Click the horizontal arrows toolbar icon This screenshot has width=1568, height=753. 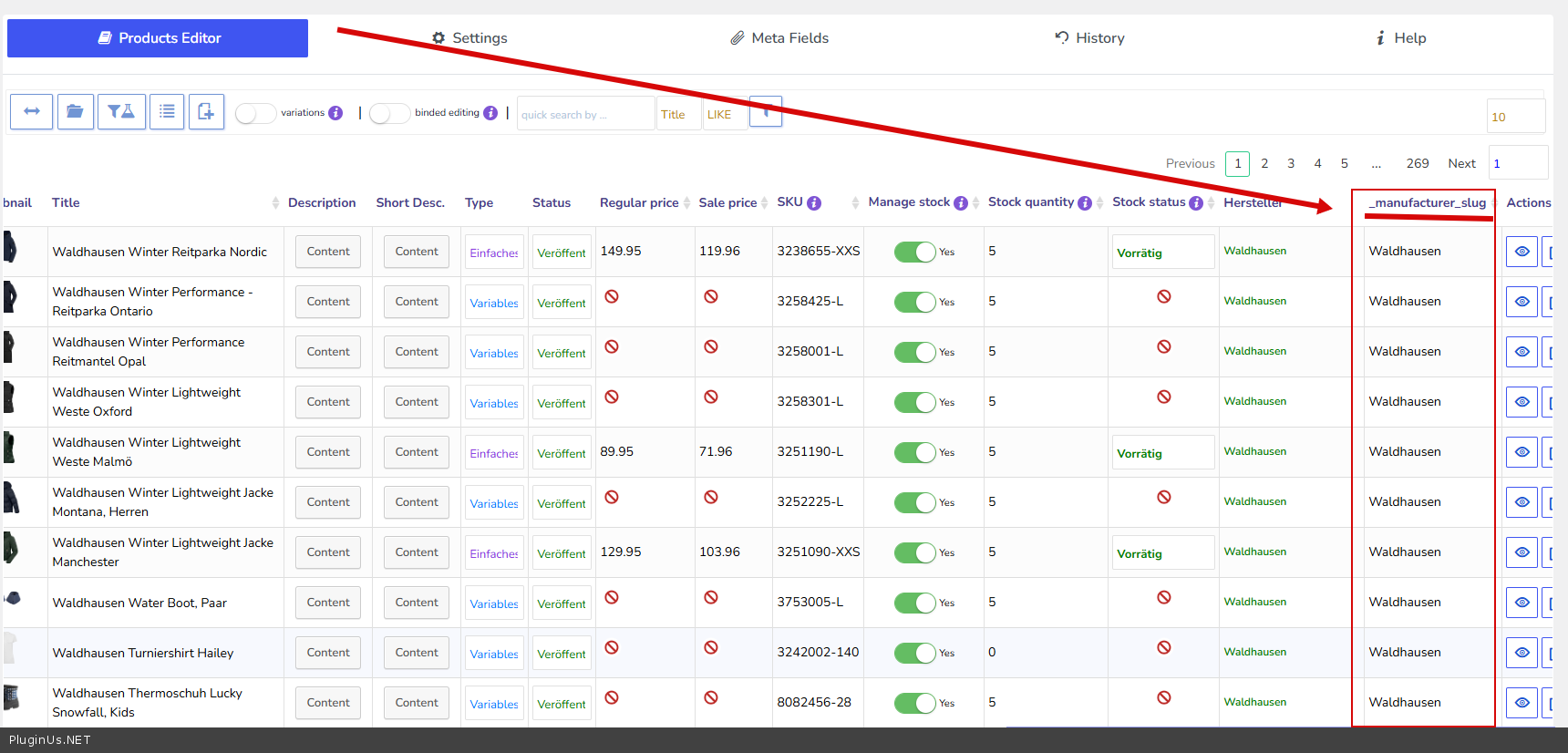31,111
